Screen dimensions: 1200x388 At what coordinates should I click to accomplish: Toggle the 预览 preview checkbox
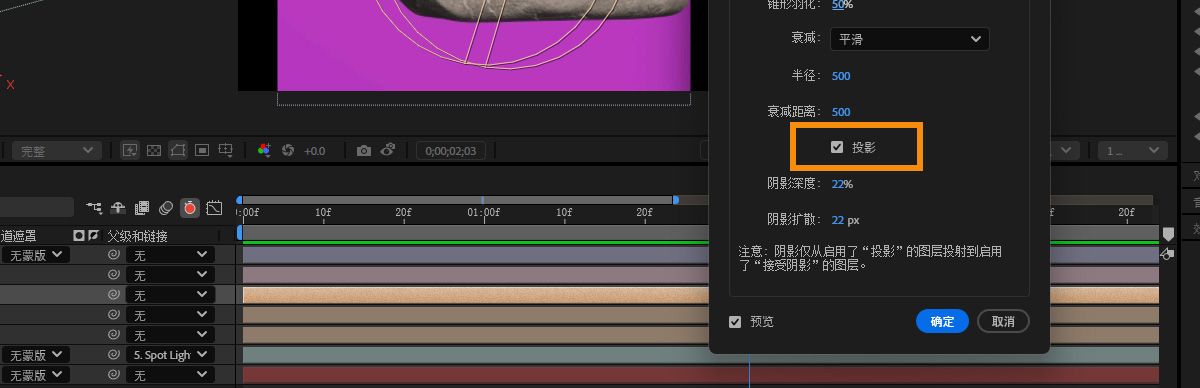(x=736, y=322)
